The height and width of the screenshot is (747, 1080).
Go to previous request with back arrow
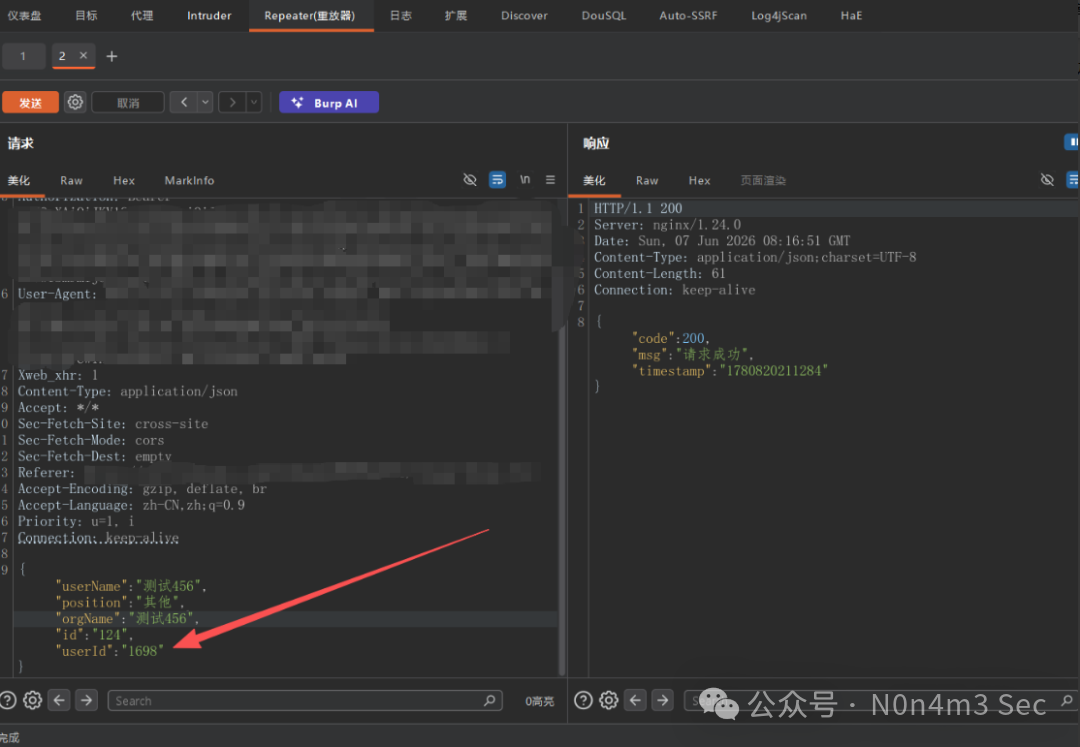184,103
